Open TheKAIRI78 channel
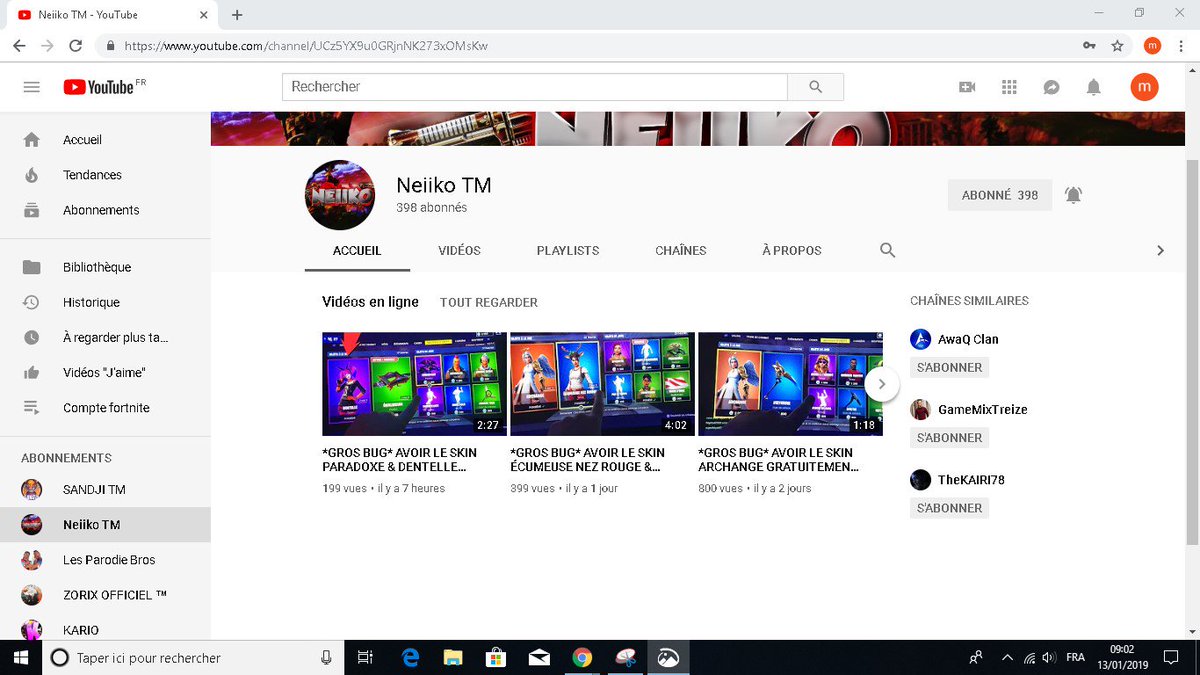 coord(971,480)
